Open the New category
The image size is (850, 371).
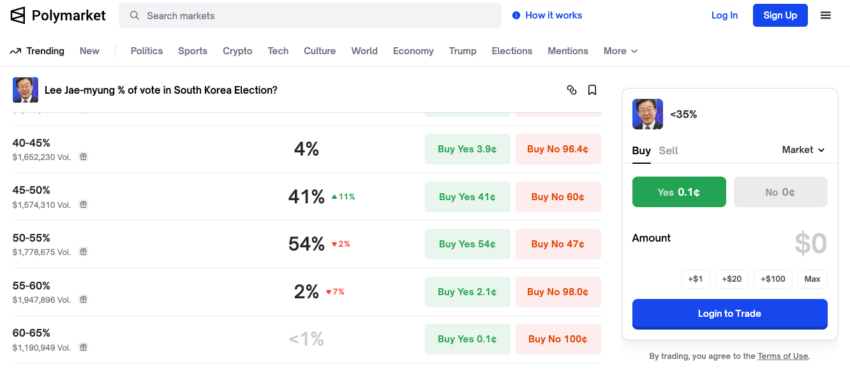tap(89, 51)
